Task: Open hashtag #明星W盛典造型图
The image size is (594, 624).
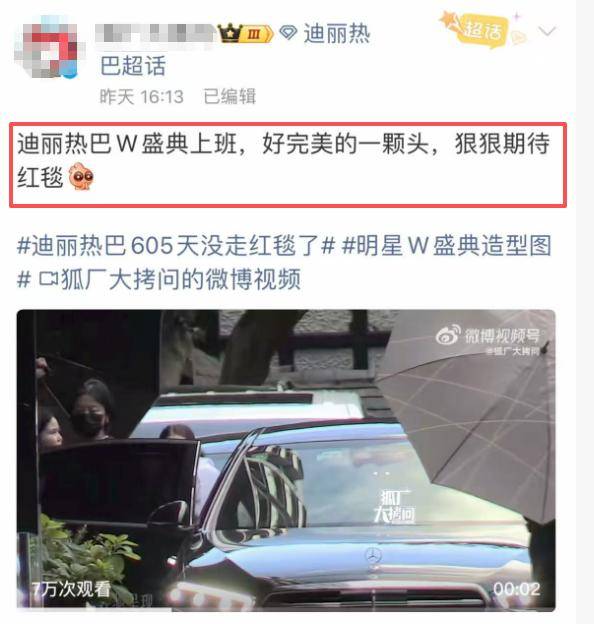Action: tap(446, 245)
